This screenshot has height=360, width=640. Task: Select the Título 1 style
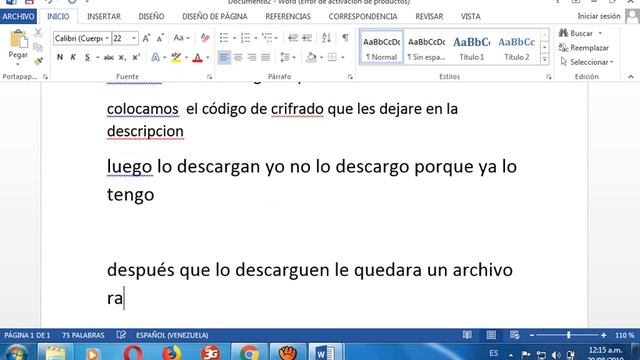(x=471, y=47)
